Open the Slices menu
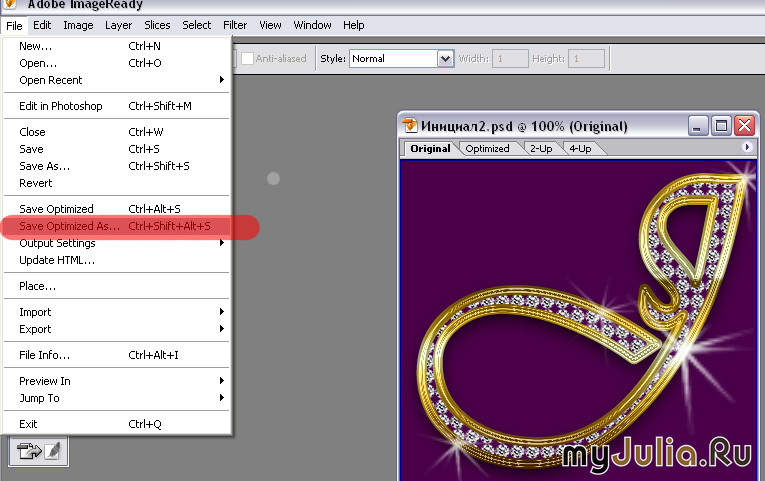765x481 pixels. pyautogui.click(x=157, y=25)
